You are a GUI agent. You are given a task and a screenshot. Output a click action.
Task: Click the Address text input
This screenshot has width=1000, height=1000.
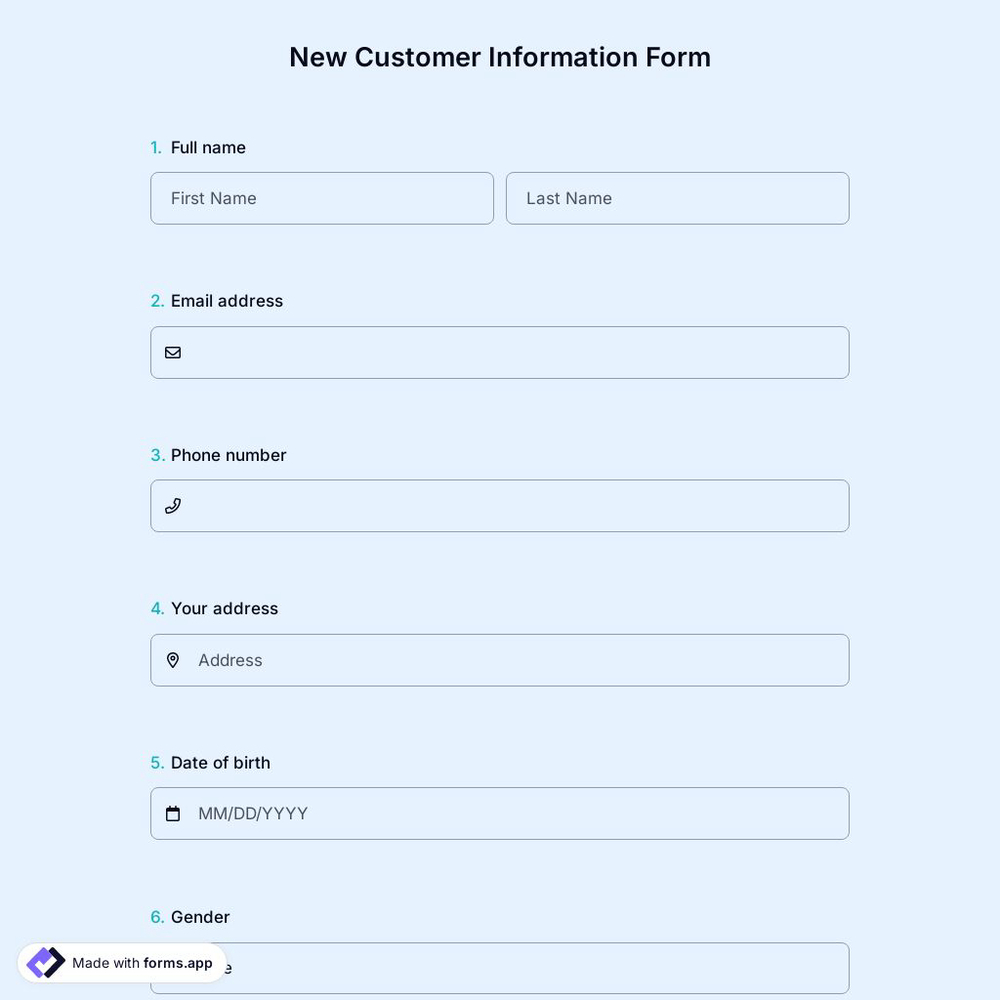(500, 660)
